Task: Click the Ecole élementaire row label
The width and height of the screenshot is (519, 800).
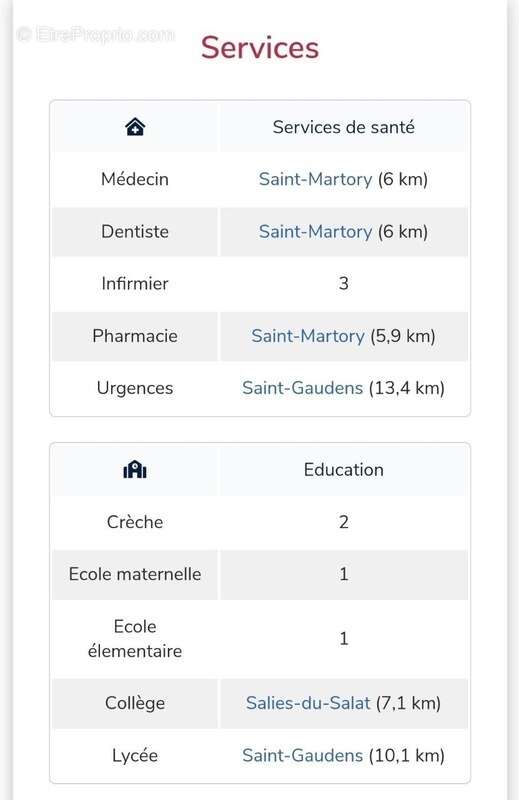Action: pos(135,639)
